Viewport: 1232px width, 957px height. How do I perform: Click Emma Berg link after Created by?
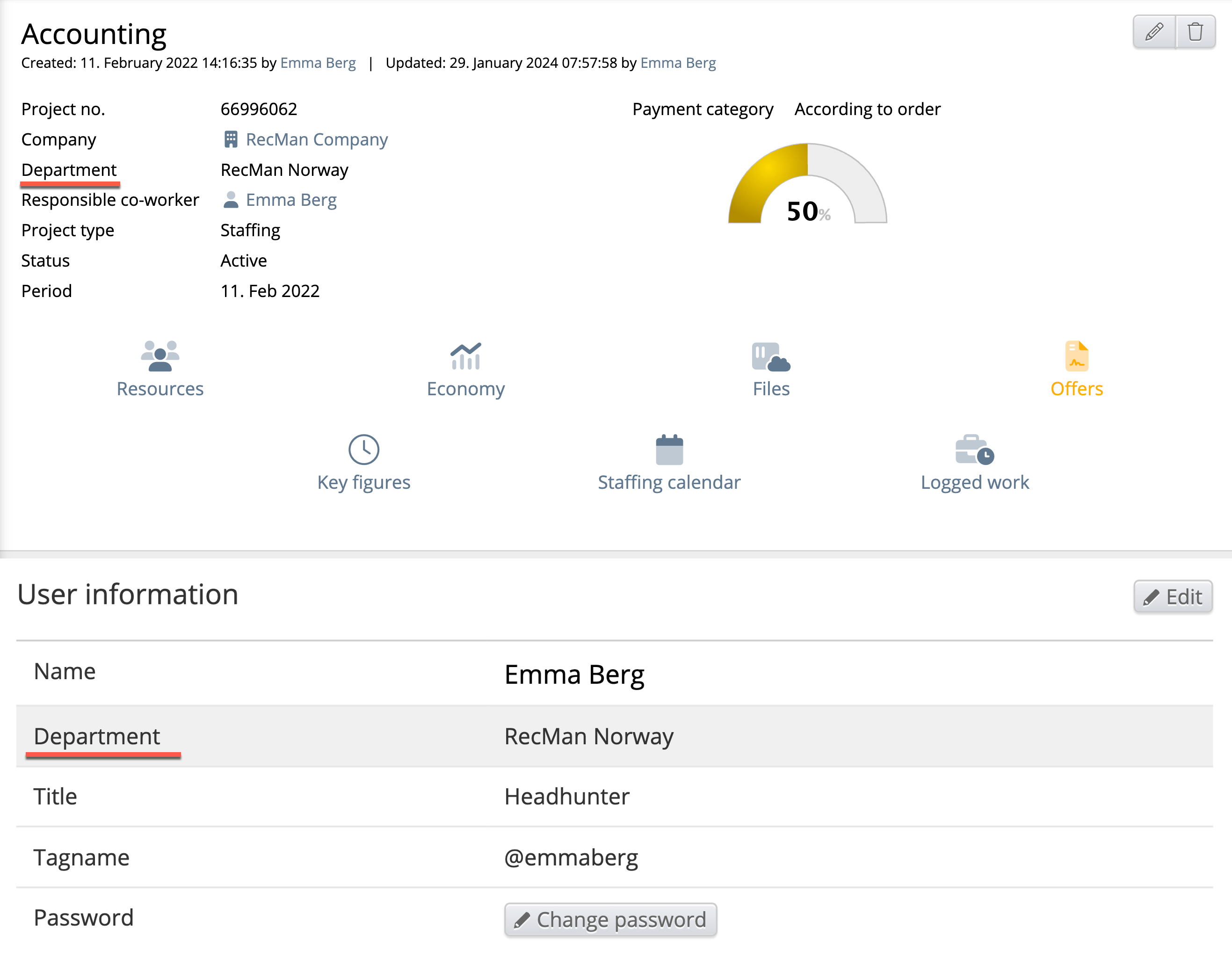pyautogui.click(x=318, y=63)
